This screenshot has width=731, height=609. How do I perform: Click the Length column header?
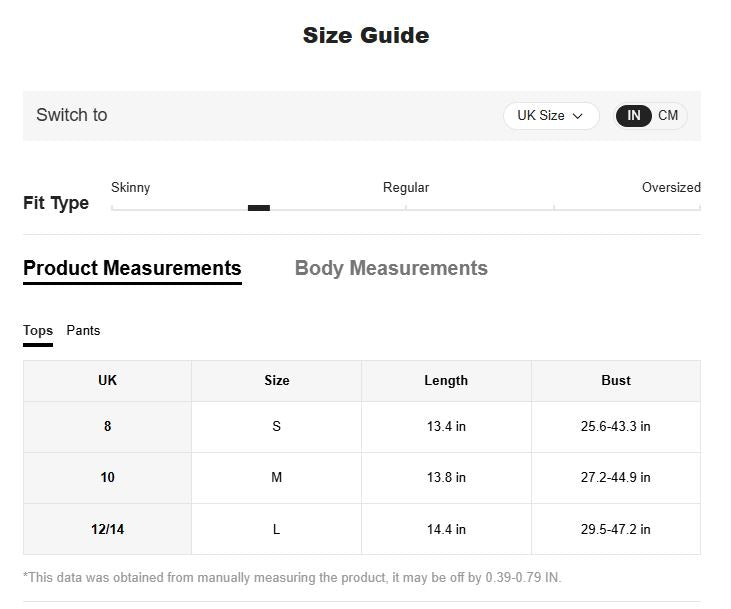[446, 381]
